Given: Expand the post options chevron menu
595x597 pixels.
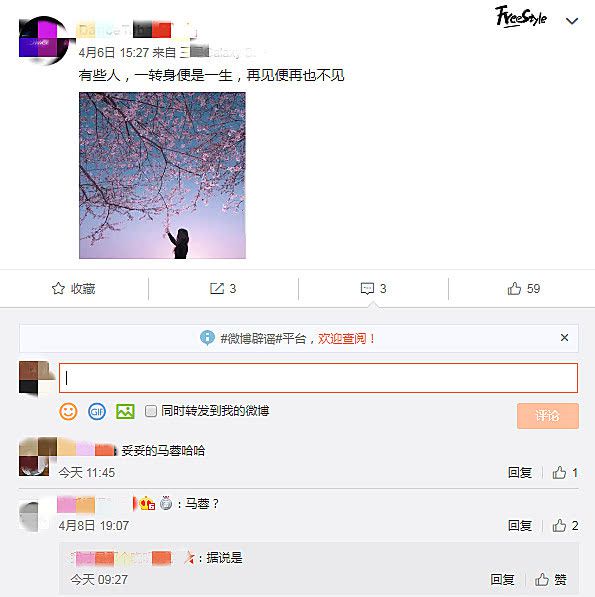Looking at the screenshot, I should [x=572, y=21].
